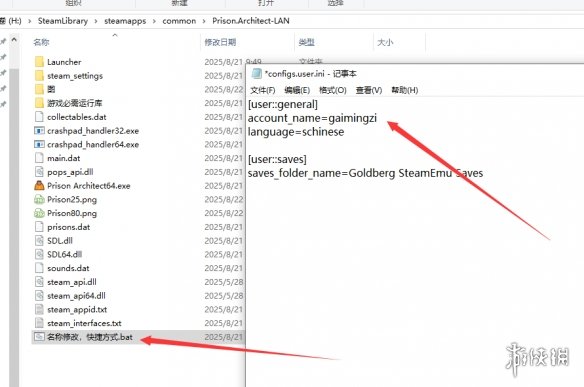This screenshot has width=584, height=387.
Task: Select the Prison80.png image icon
Action: pyautogui.click(x=39, y=213)
